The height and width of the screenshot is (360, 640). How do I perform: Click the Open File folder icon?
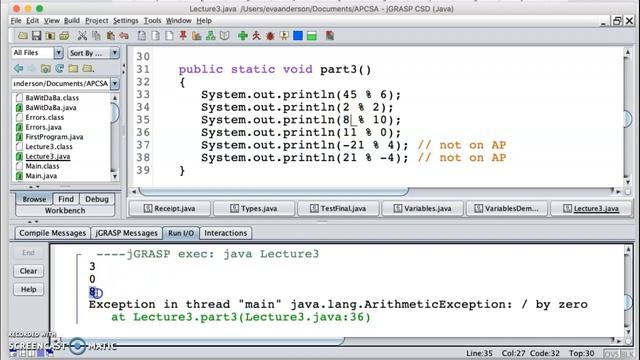tap(23, 36)
